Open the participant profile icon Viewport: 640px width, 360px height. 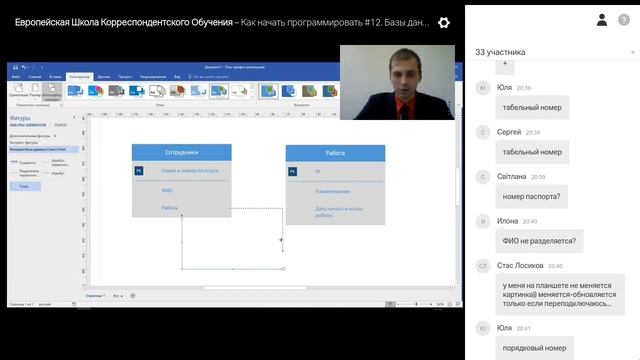point(602,20)
